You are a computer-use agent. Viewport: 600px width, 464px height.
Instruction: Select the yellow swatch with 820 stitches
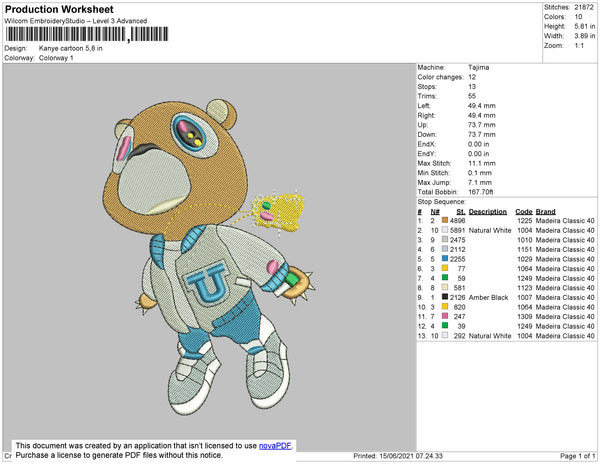(x=445, y=306)
